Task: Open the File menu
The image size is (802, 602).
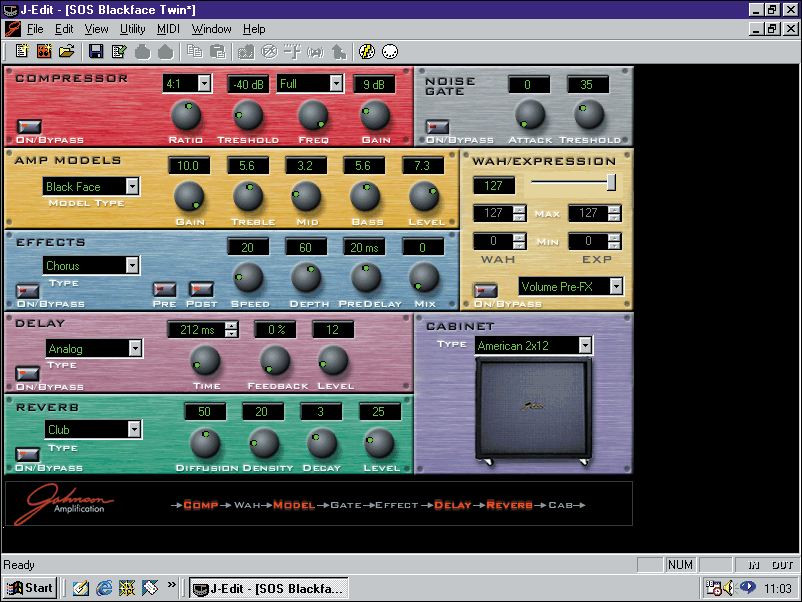Action: tap(35, 29)
